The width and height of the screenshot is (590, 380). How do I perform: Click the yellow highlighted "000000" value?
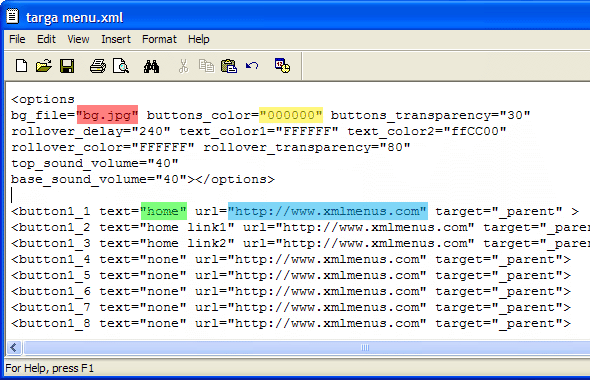pos(290,115)
